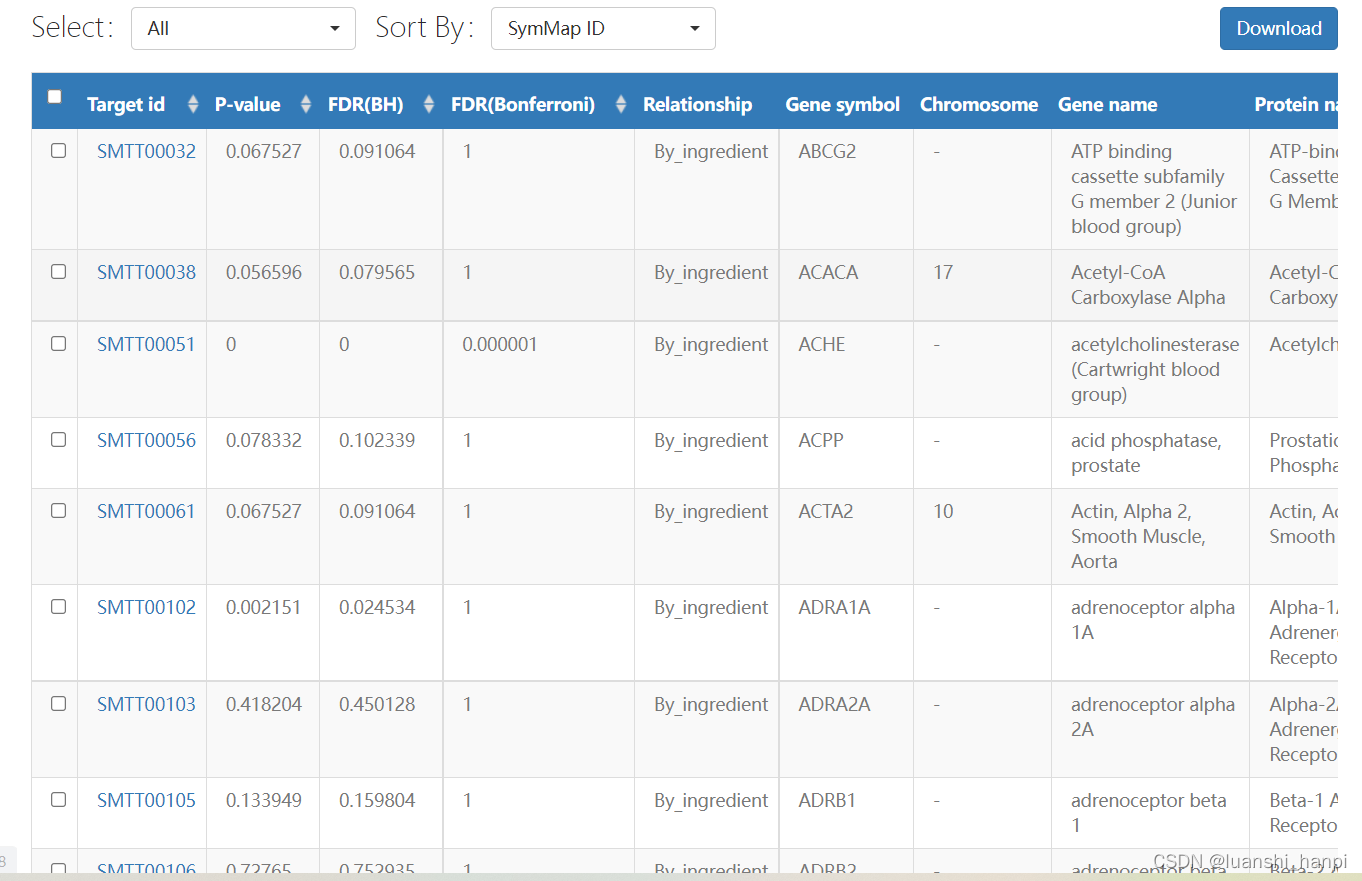This screenshot has width=1362, height=881.
Task: Click P-value cell 0.133949
Action: pyautogui.click(x=264, y=800)
